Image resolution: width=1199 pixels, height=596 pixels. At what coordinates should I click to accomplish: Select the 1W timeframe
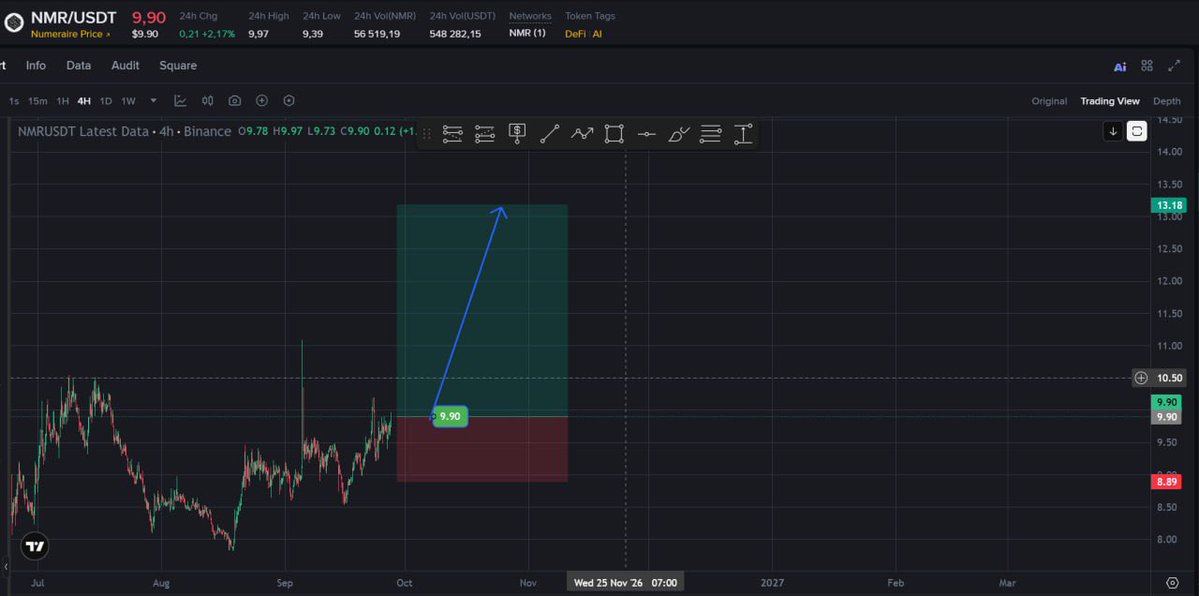pos(128,101)
